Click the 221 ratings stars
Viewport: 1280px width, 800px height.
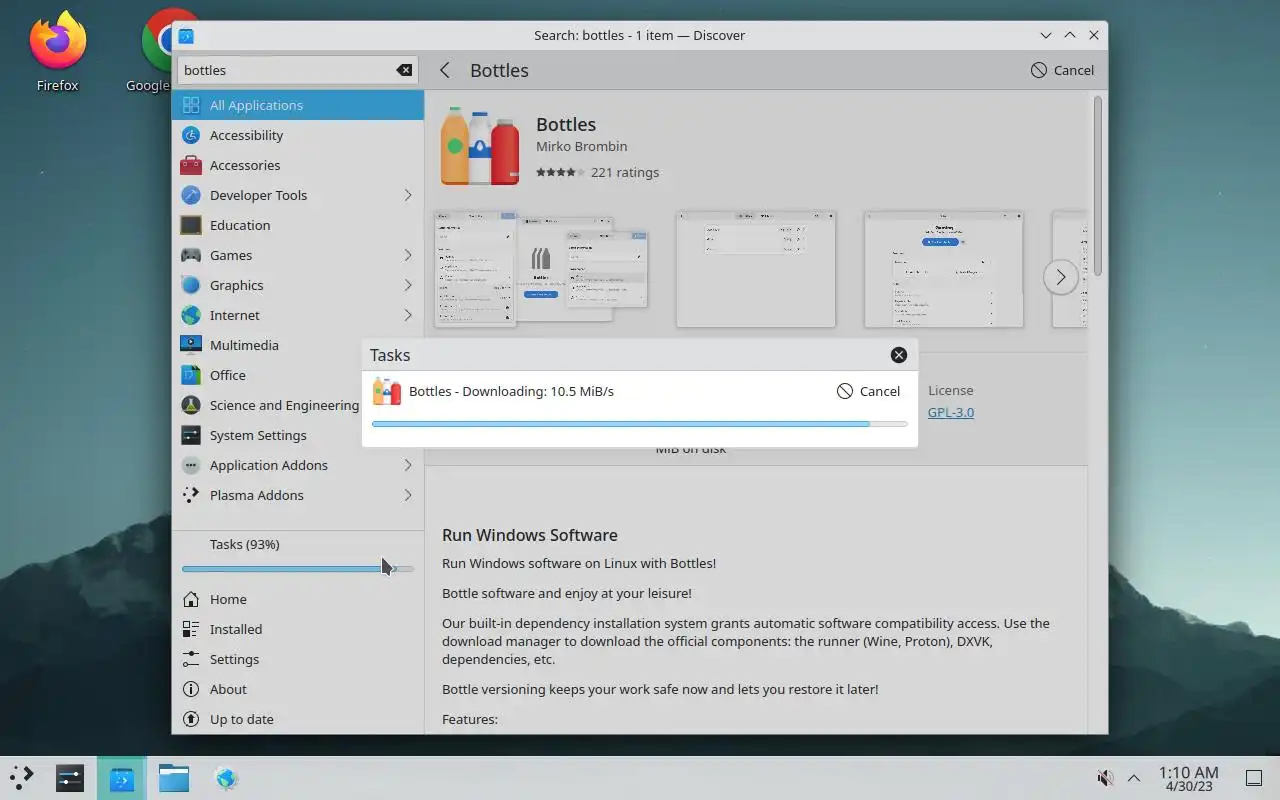click(x=560, y=172)
